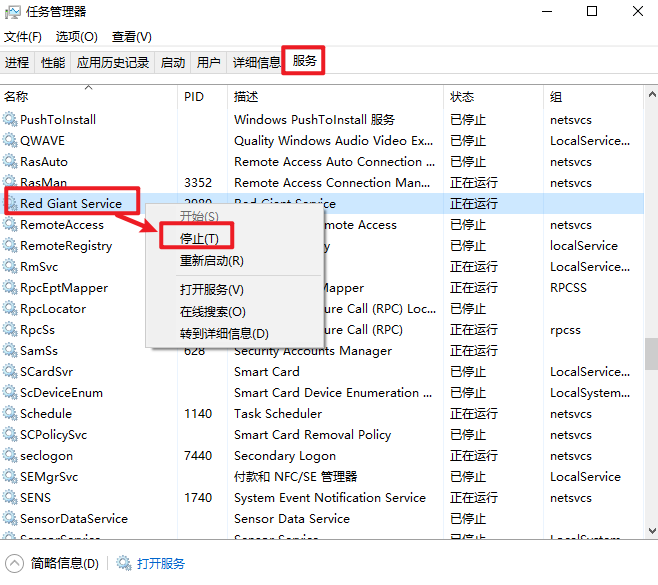Open the 文件(F) menu

pyautogui.click(x=23, y=37)
